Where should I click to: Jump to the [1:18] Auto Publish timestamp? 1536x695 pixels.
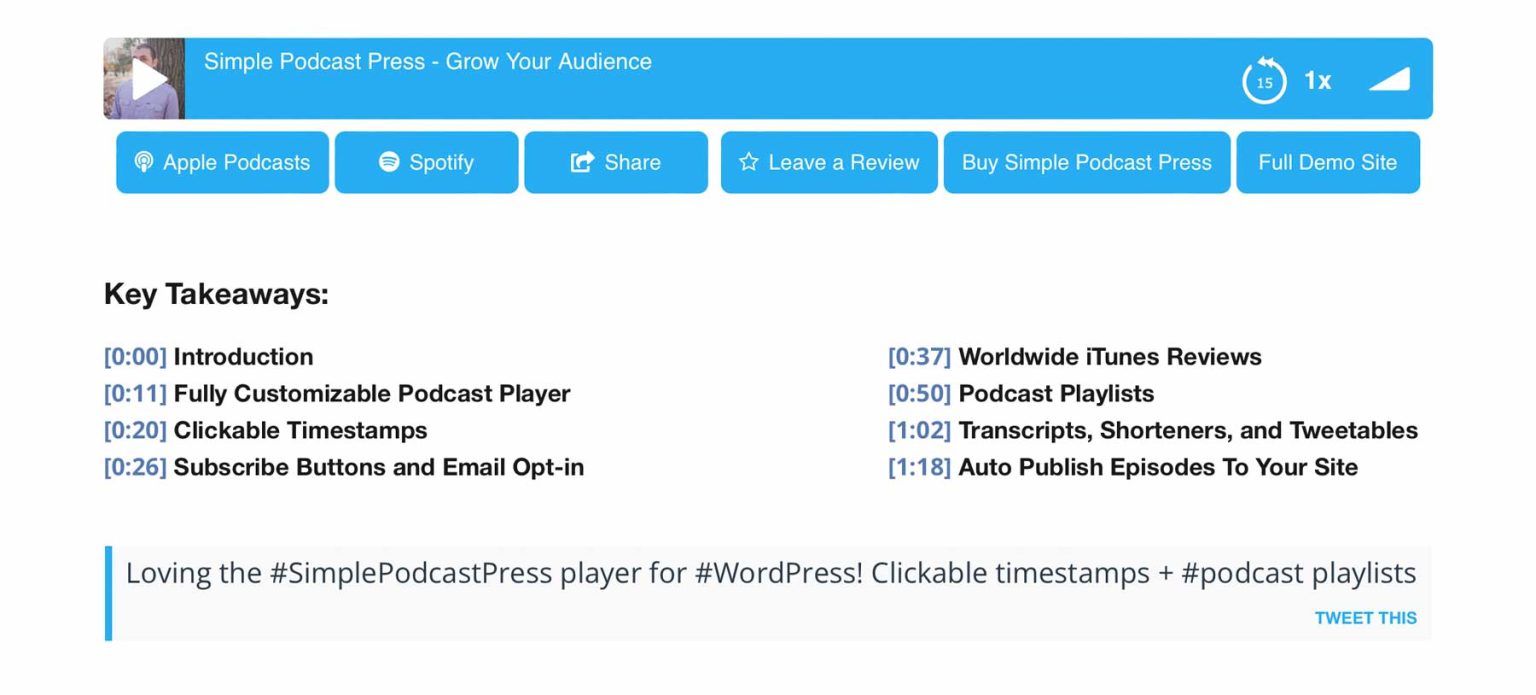tap(920, 467)
